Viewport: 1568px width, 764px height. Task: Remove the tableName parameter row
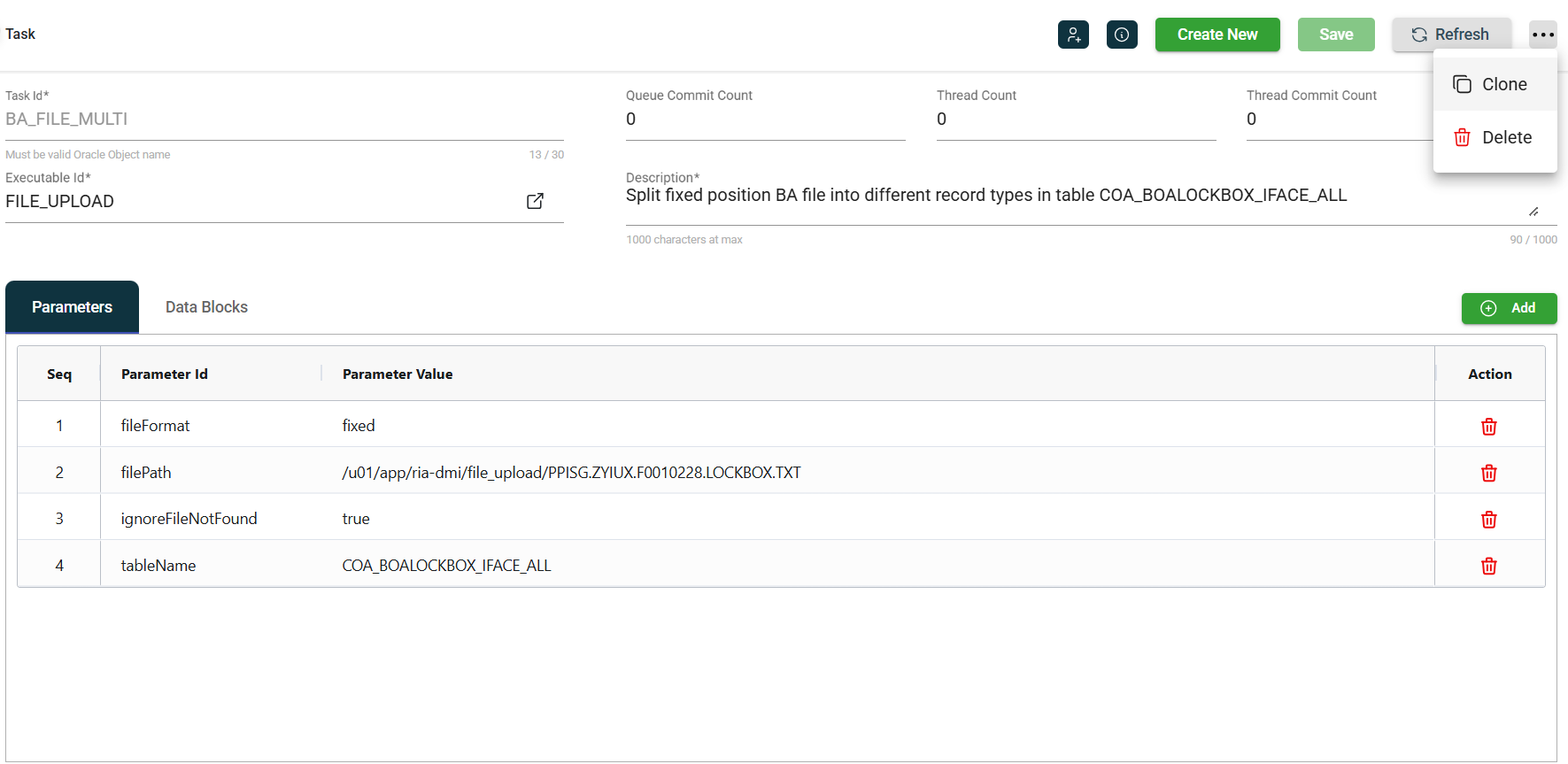click(x=1488, y=566)
